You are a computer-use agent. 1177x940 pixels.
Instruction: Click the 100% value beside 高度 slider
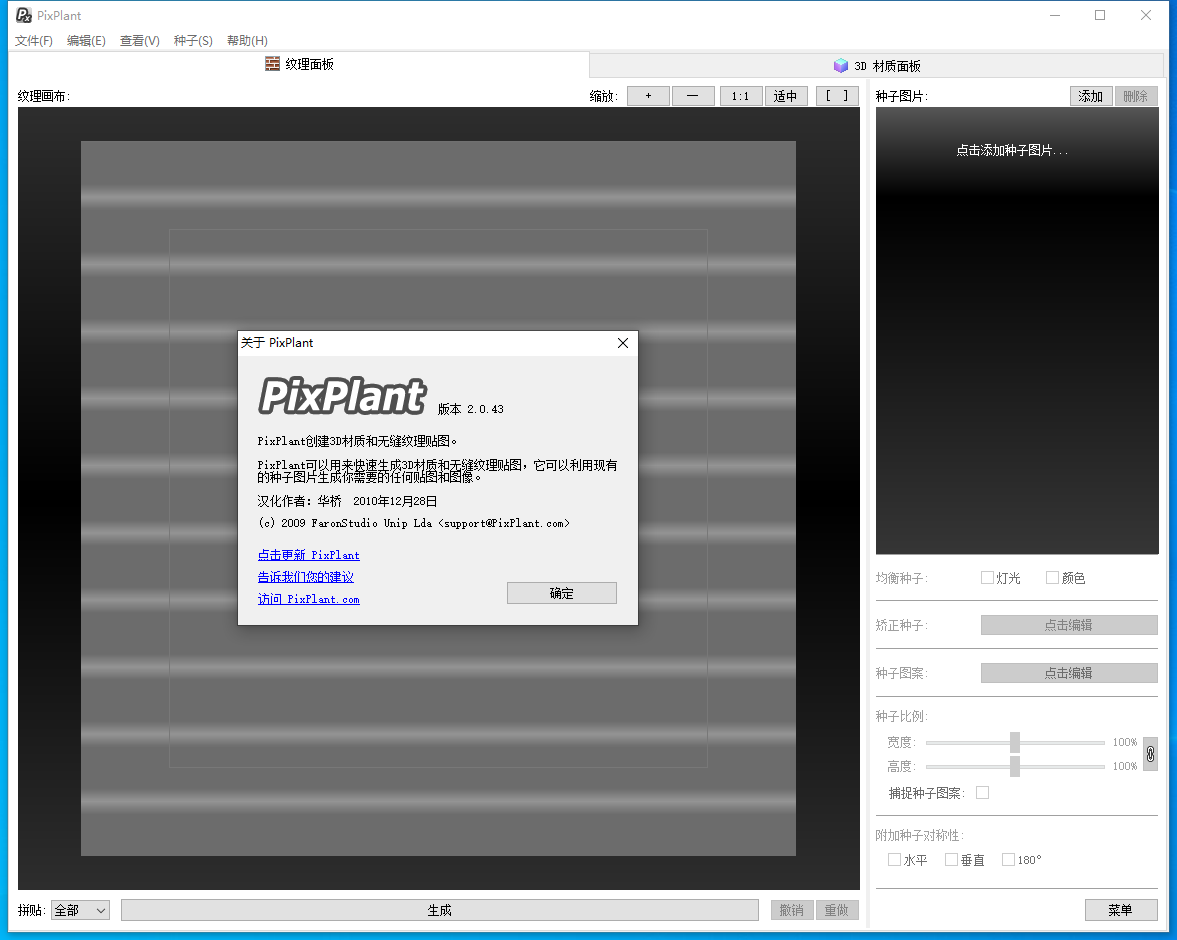1124,766
